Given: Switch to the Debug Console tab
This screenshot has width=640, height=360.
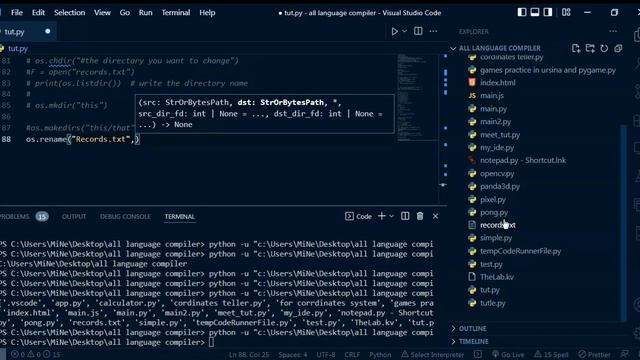Looking at the screenshot, I should [125, 216].
